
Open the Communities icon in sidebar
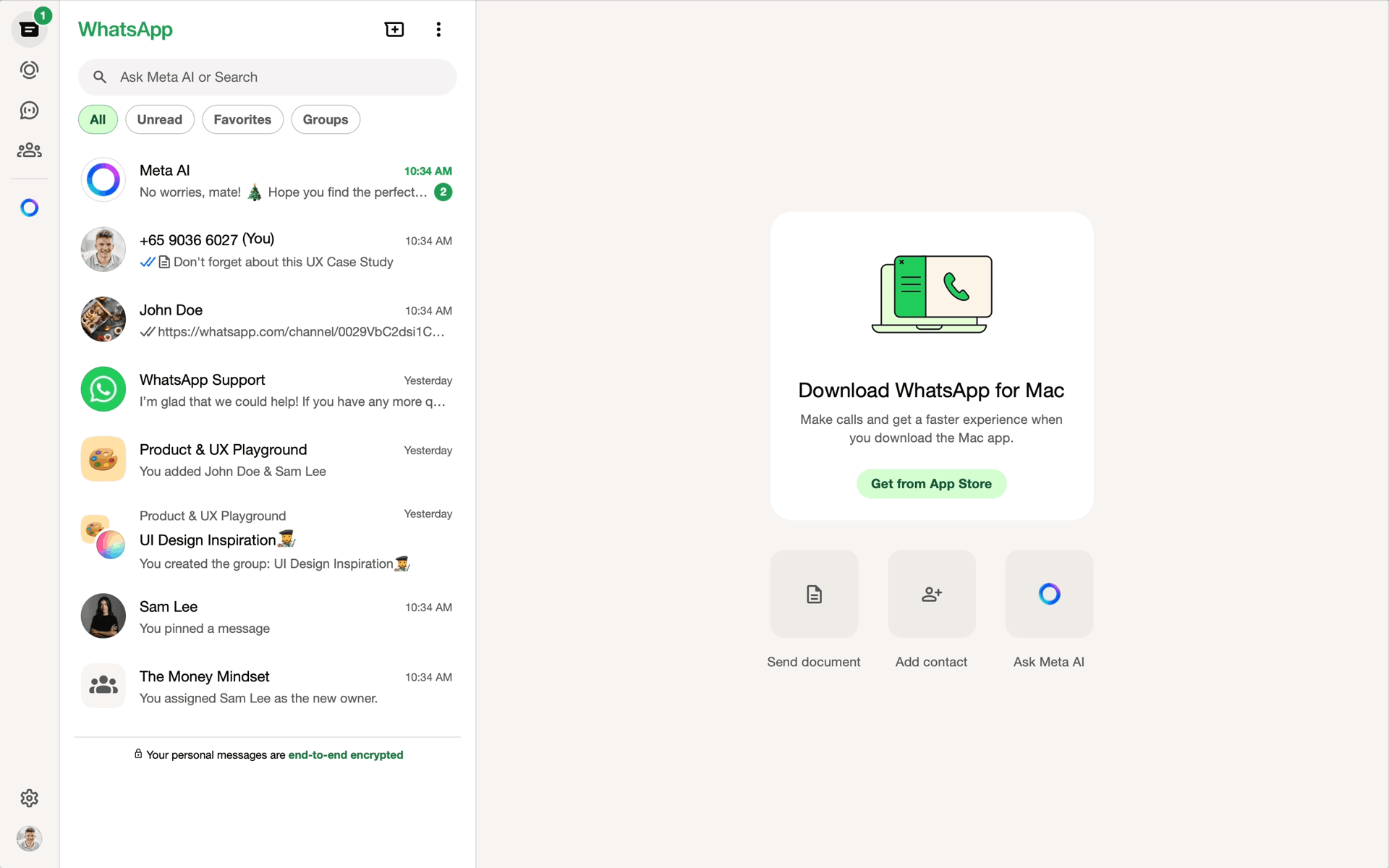[29, 150]
